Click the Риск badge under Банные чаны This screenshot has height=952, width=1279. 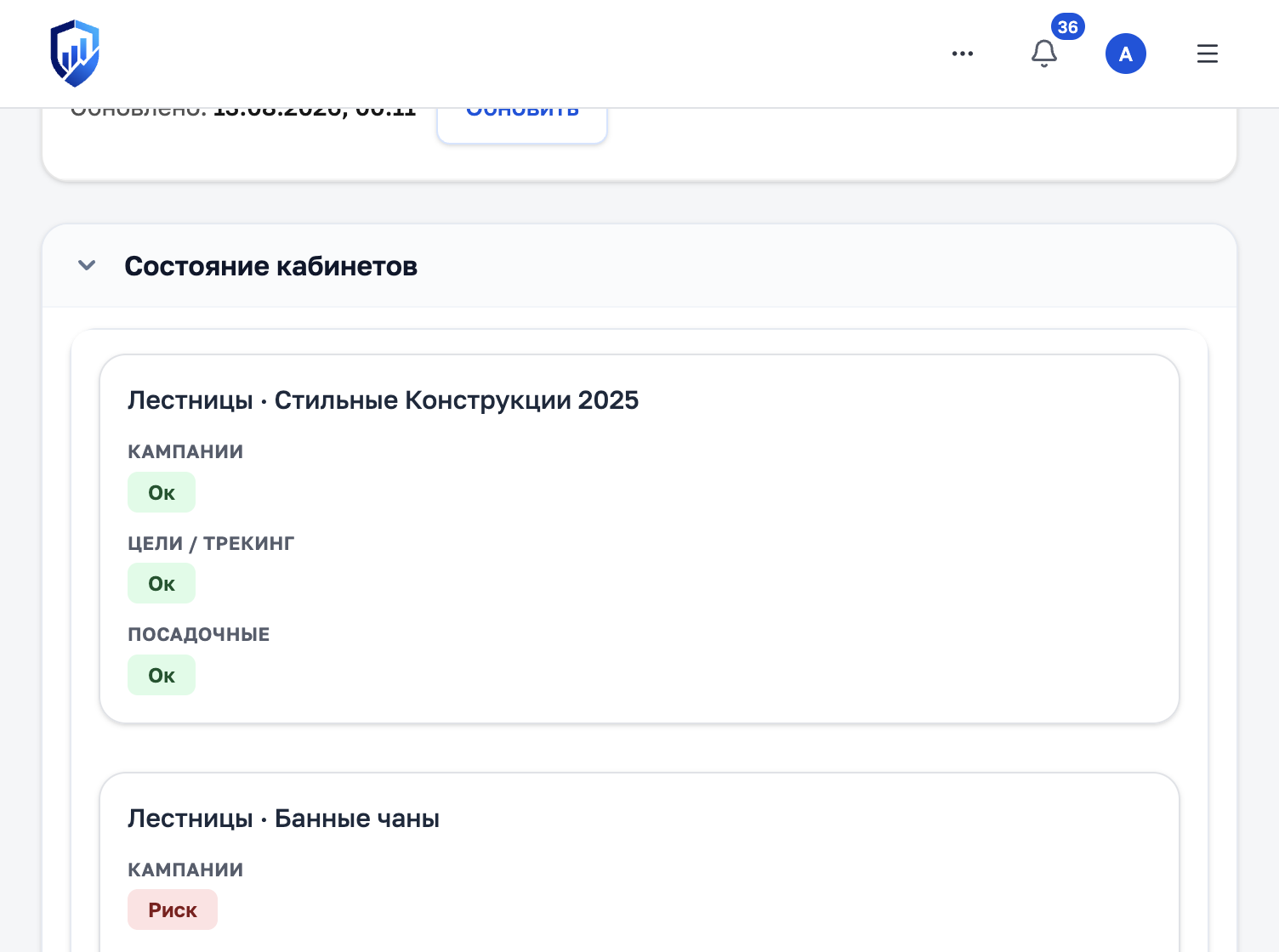(173, 910)
